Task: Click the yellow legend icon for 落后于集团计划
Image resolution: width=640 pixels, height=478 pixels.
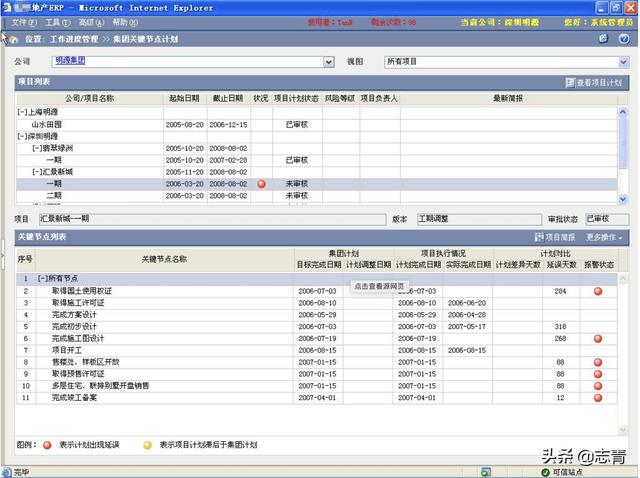Action: pos(148,445)
